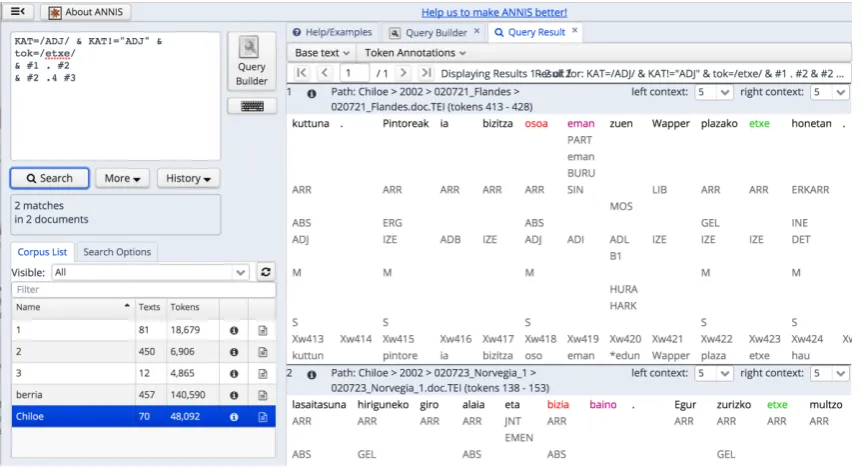Focus the corpus Filter field
Screen dimensions: 861x472
point(143,289)
